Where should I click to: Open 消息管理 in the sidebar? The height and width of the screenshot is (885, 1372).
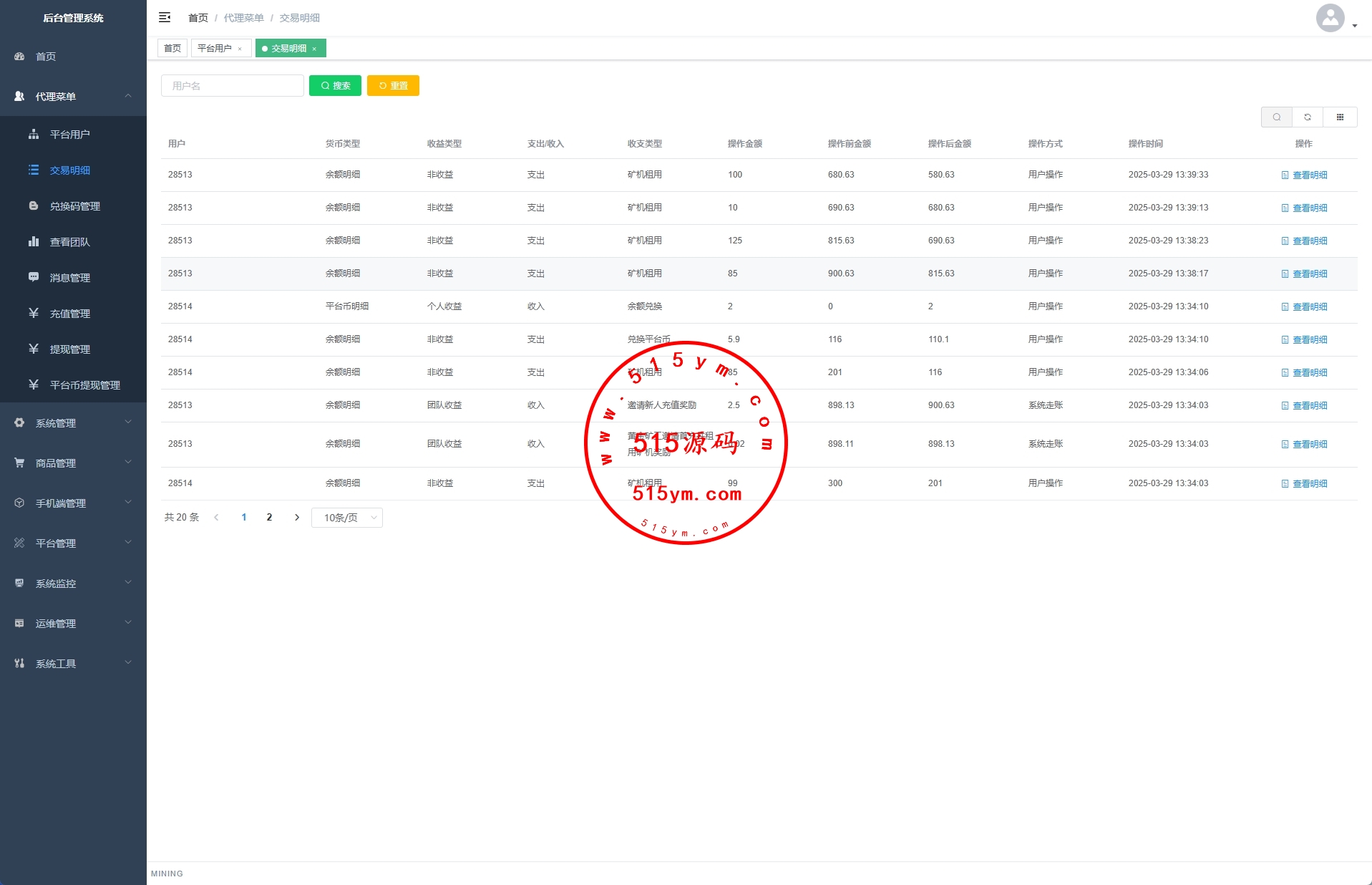(69, 278)
